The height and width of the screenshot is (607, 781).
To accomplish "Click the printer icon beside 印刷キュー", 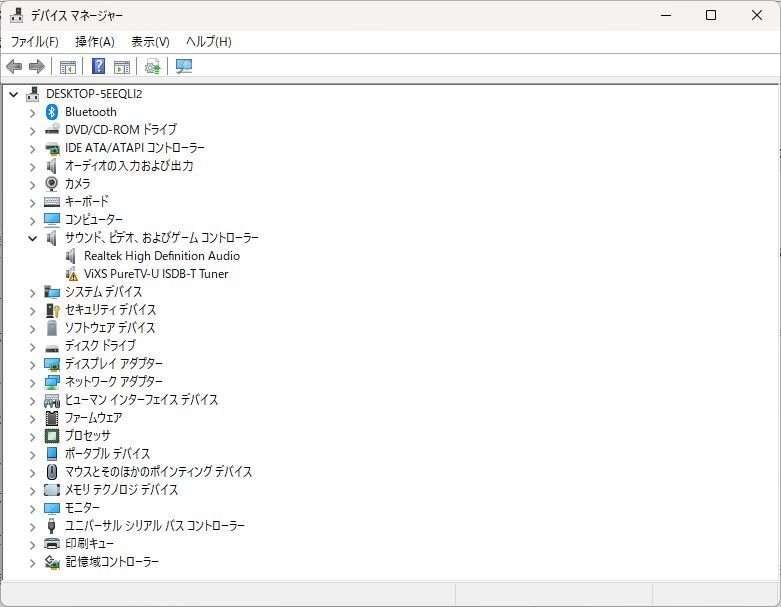I will coord(52,543).
